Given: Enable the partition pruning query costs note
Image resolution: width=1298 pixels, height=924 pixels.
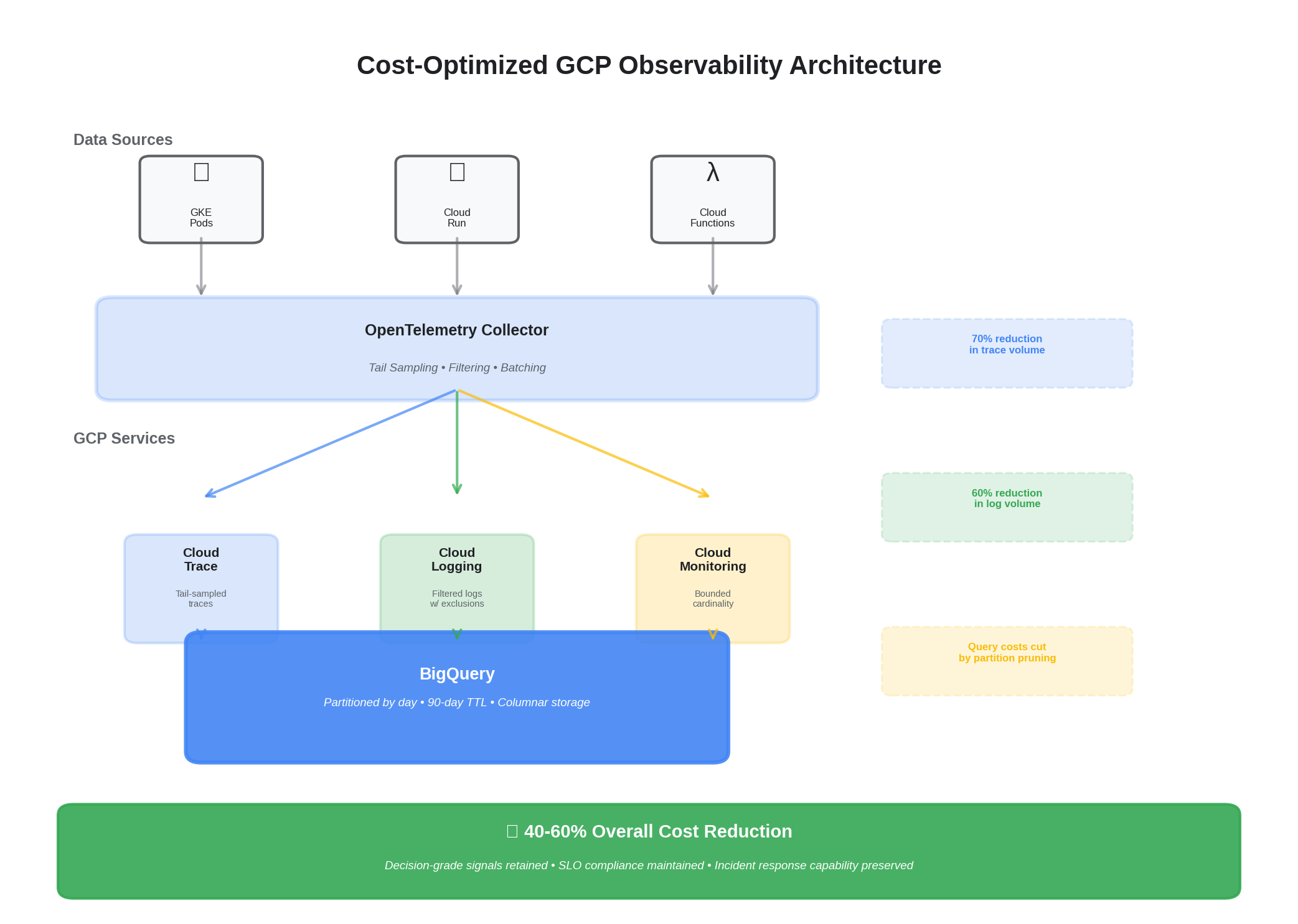Looking at the screenshot, I should [x=1006, y=660].
